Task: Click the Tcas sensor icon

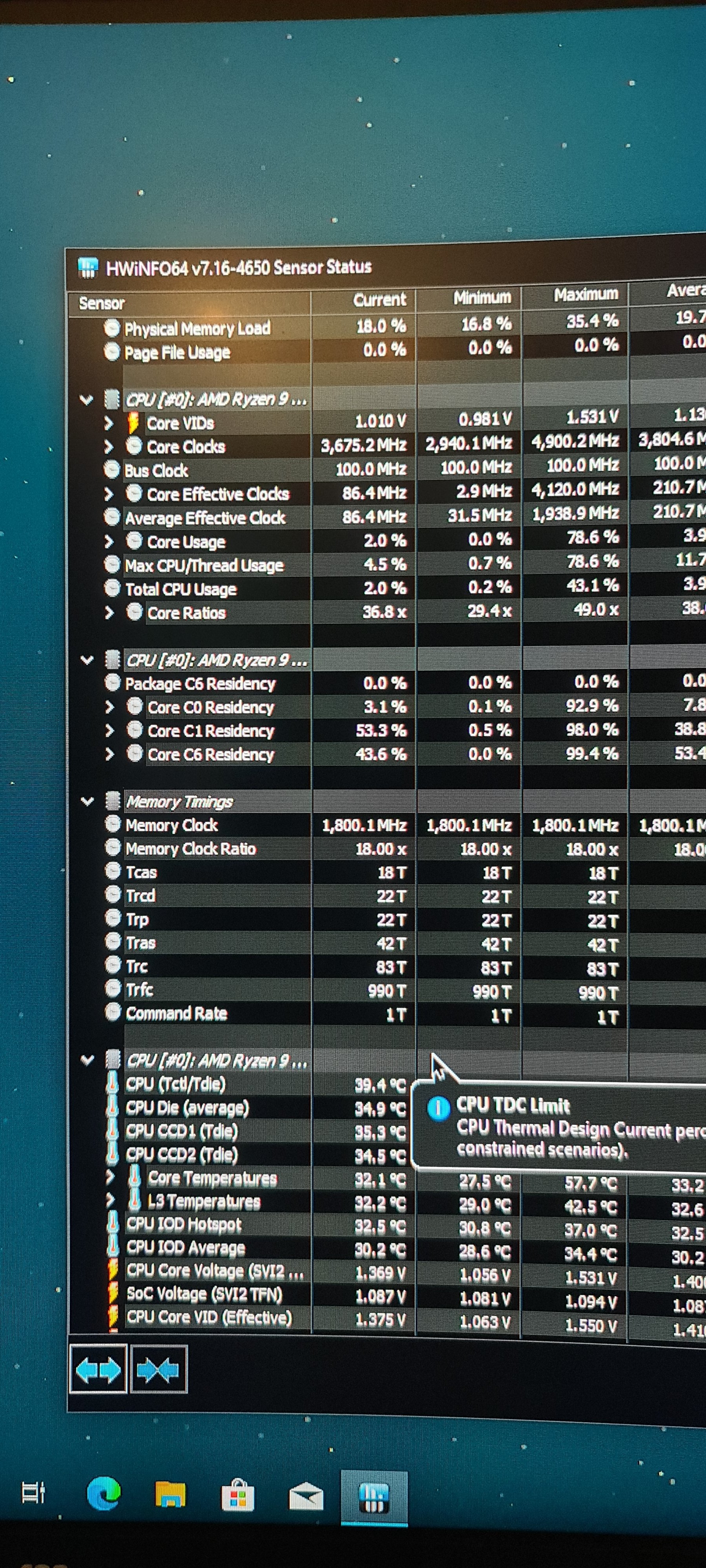Action: point(113,871)
